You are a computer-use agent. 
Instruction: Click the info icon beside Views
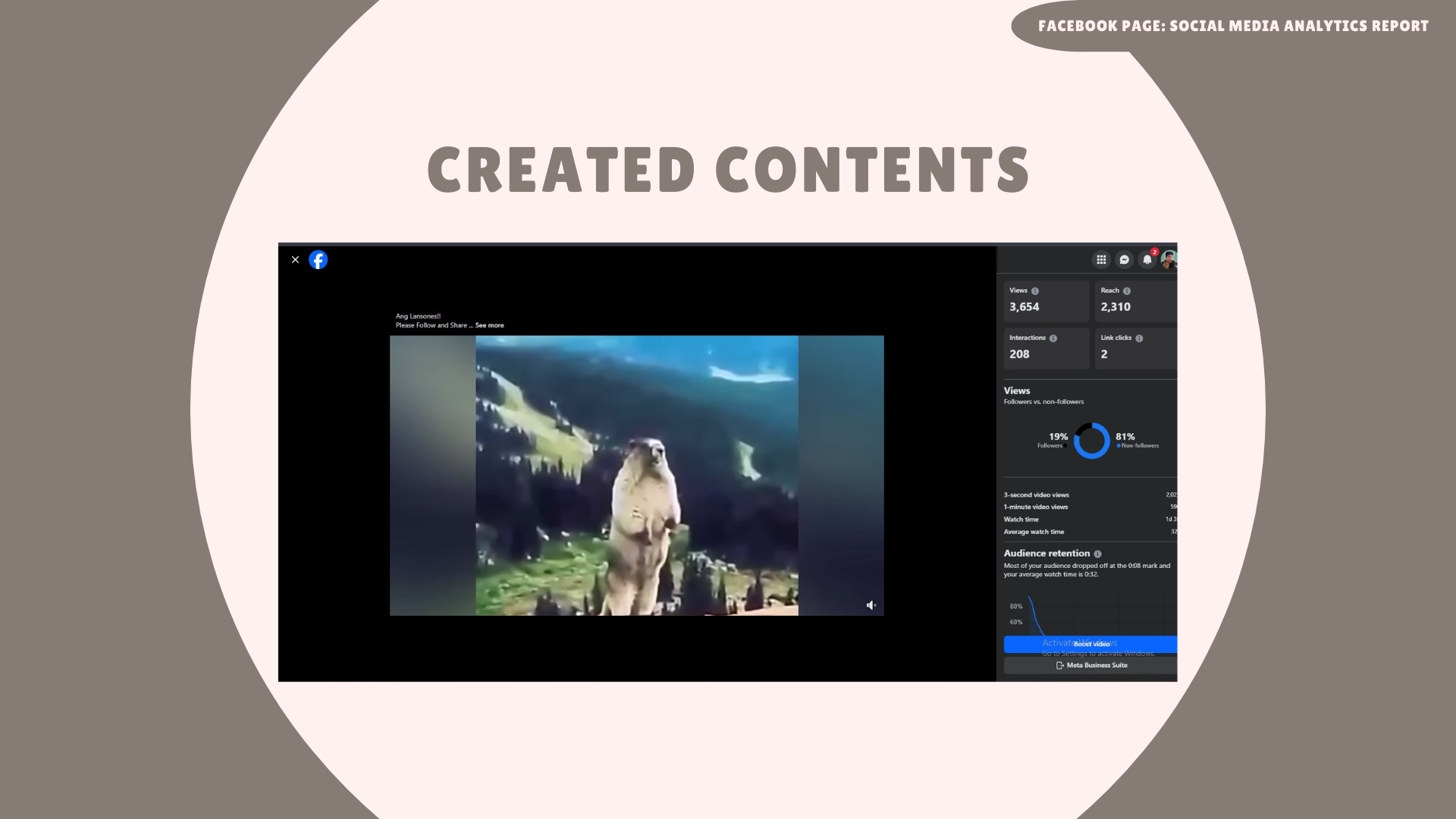(x=1035, y=291)
